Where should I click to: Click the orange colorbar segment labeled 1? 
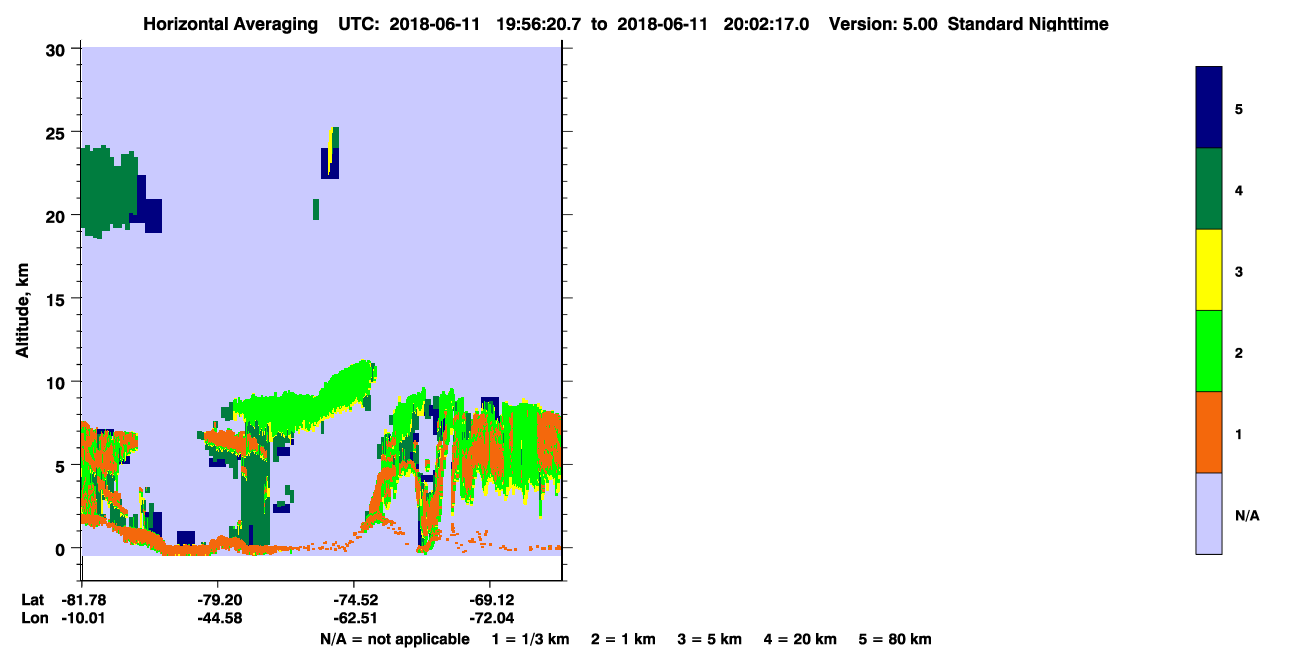(1209, 432)
